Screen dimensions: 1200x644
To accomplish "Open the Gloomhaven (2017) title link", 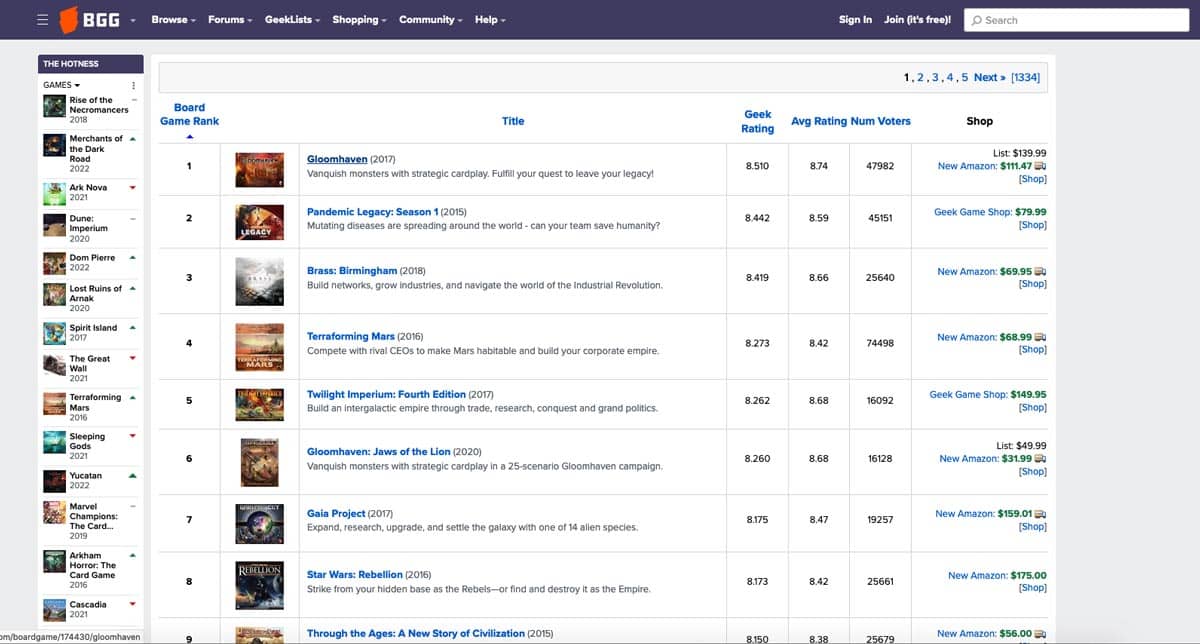I will [337, 159].
